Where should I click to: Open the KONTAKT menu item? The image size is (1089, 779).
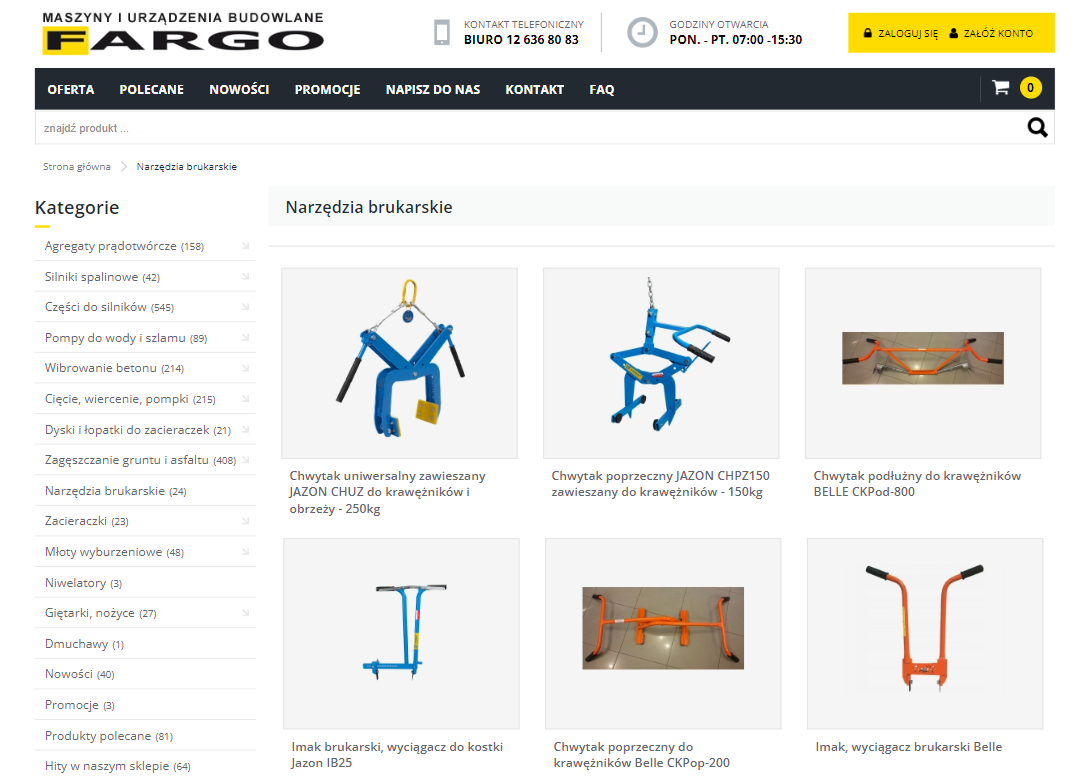534,90
